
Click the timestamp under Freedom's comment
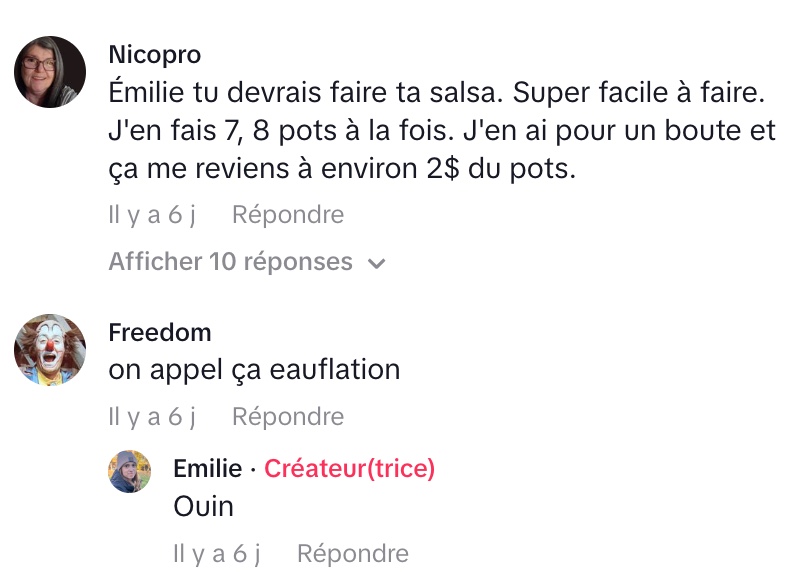152,417
